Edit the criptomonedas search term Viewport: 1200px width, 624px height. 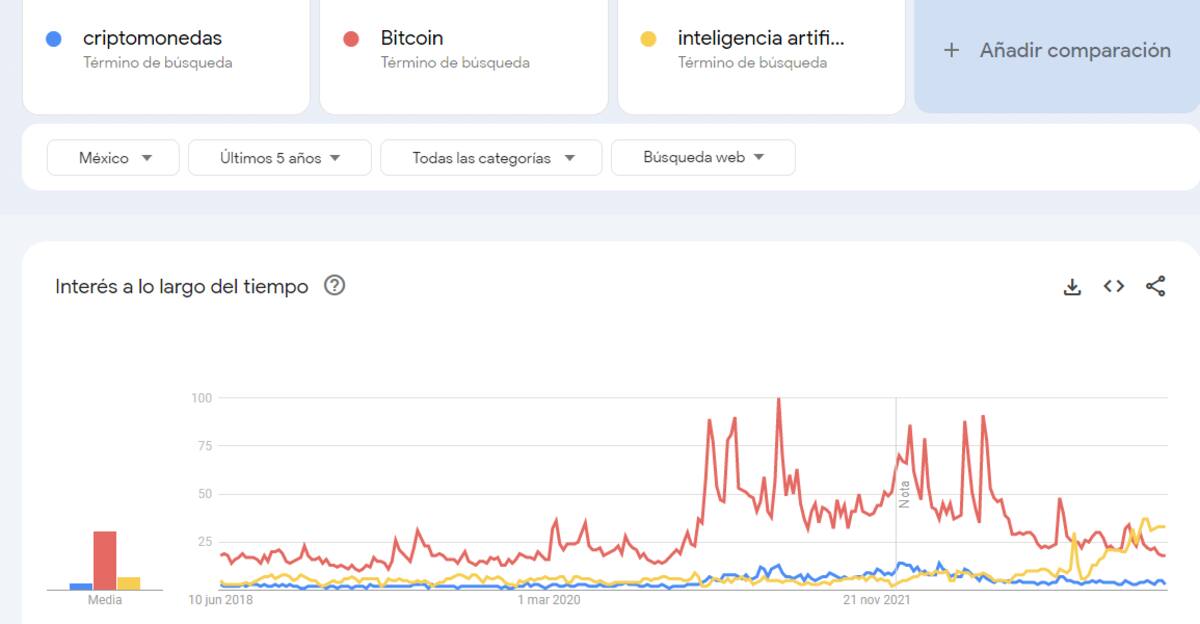[x=152, y=39]
